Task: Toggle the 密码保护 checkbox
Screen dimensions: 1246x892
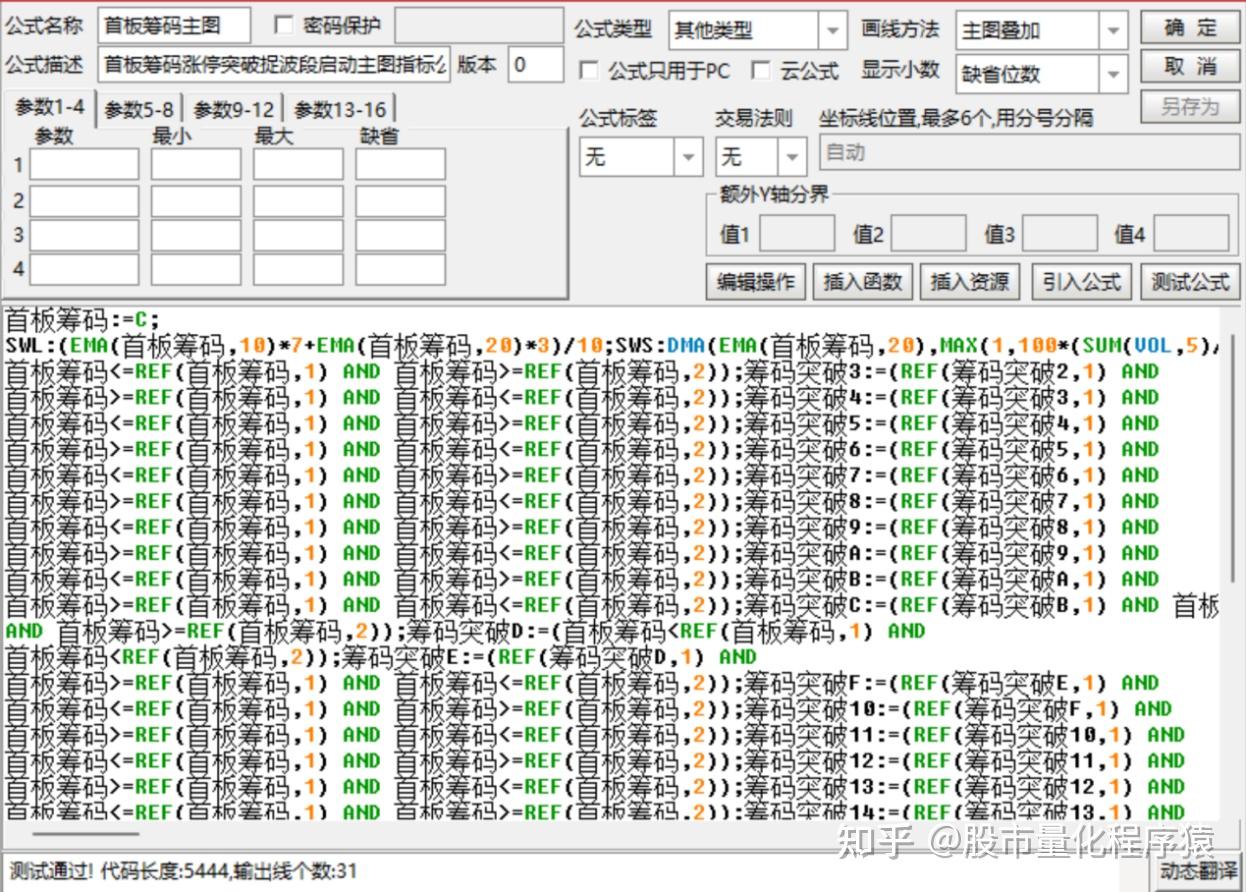Action: (284, 26)
